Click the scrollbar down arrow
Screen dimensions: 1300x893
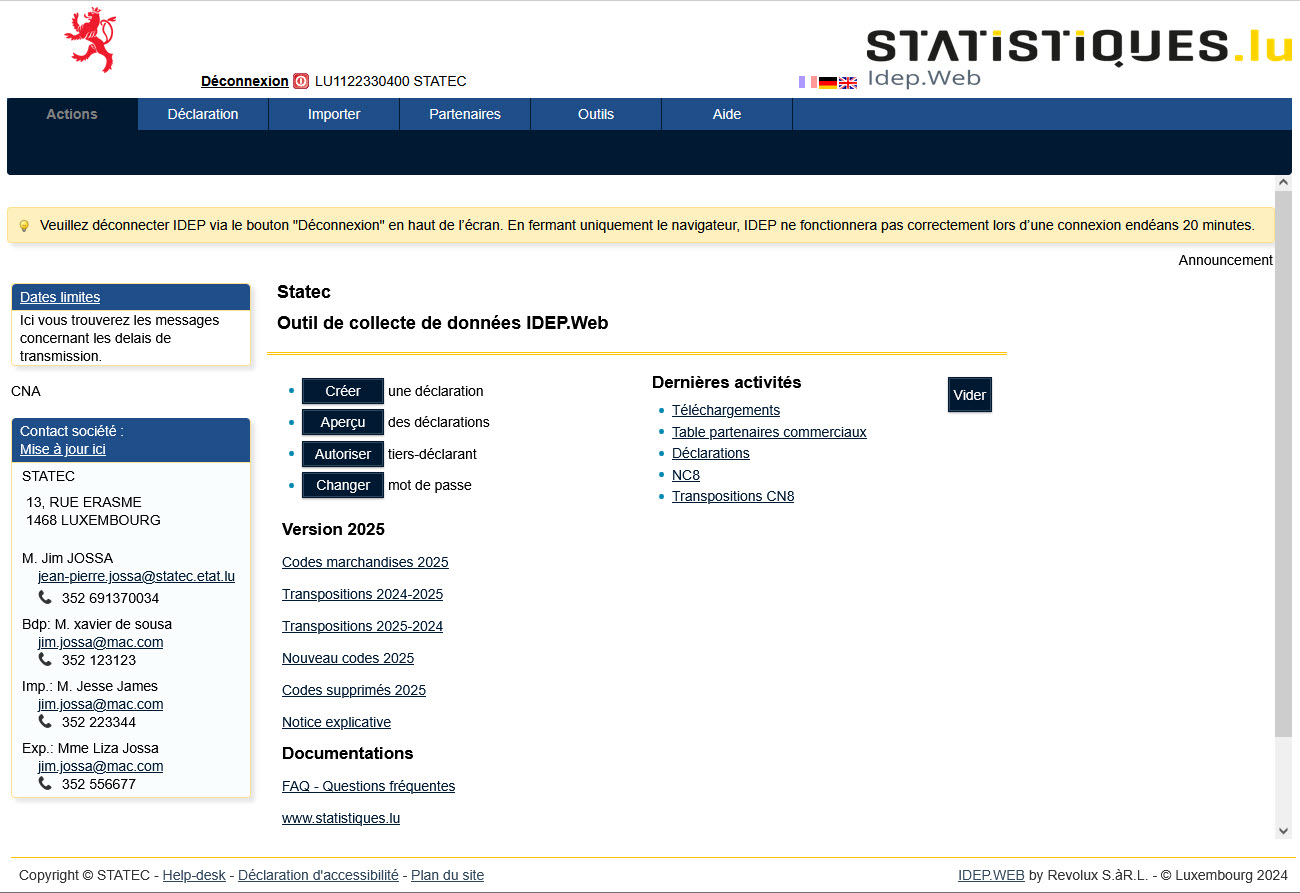point(1284,831)
